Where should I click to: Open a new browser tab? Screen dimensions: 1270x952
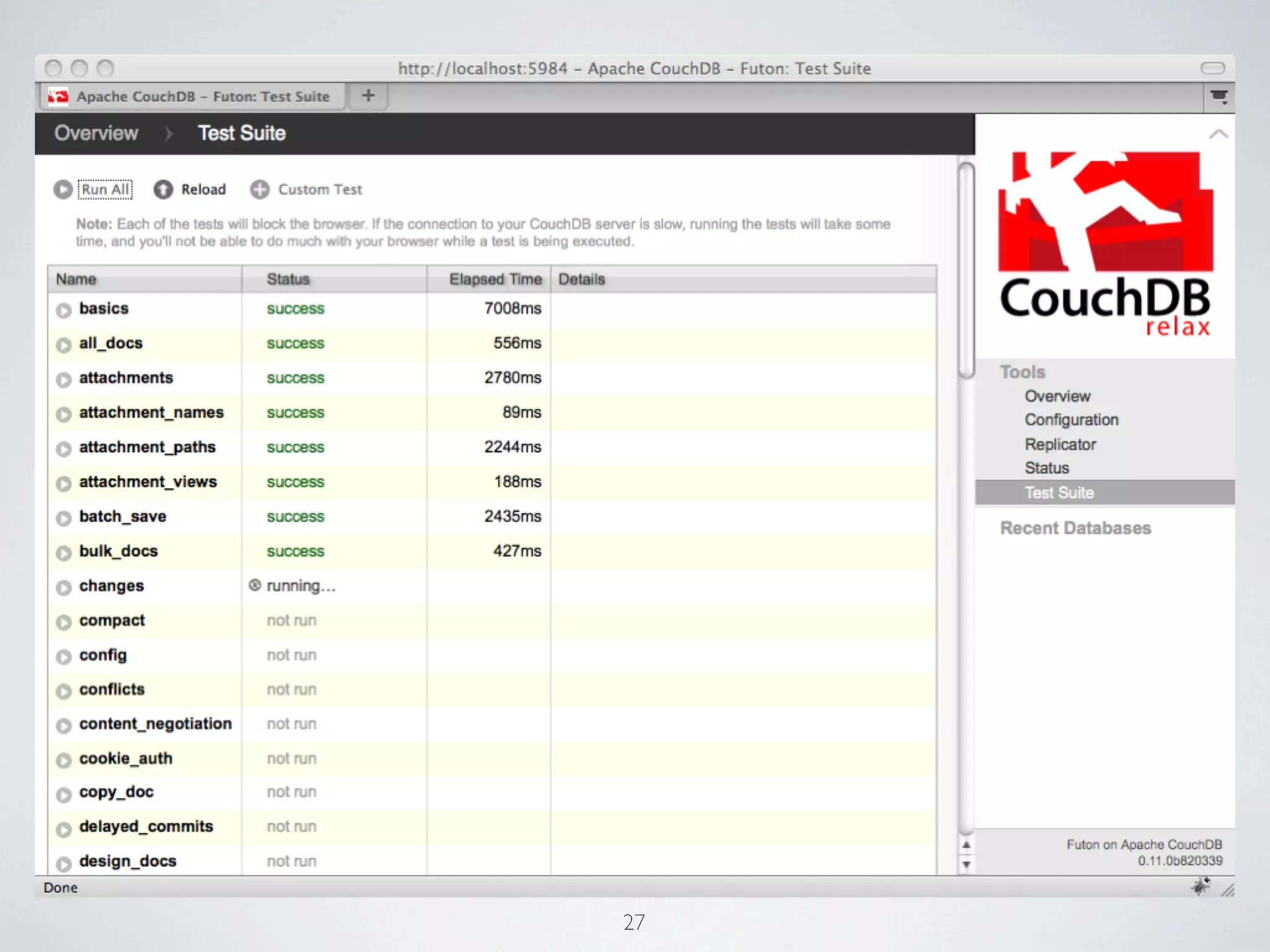(368, 96)
